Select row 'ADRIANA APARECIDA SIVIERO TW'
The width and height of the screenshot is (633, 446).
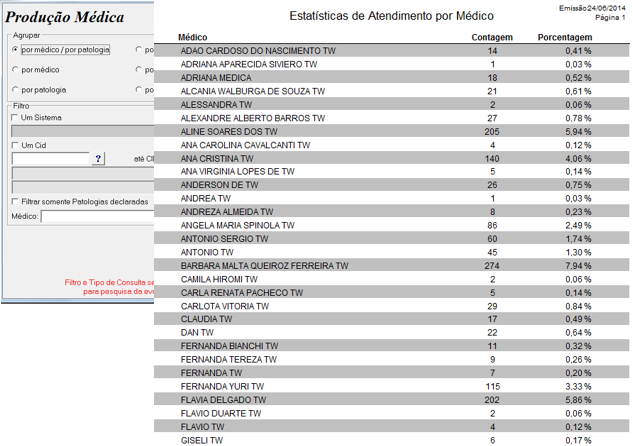click(x=391, y=64)
